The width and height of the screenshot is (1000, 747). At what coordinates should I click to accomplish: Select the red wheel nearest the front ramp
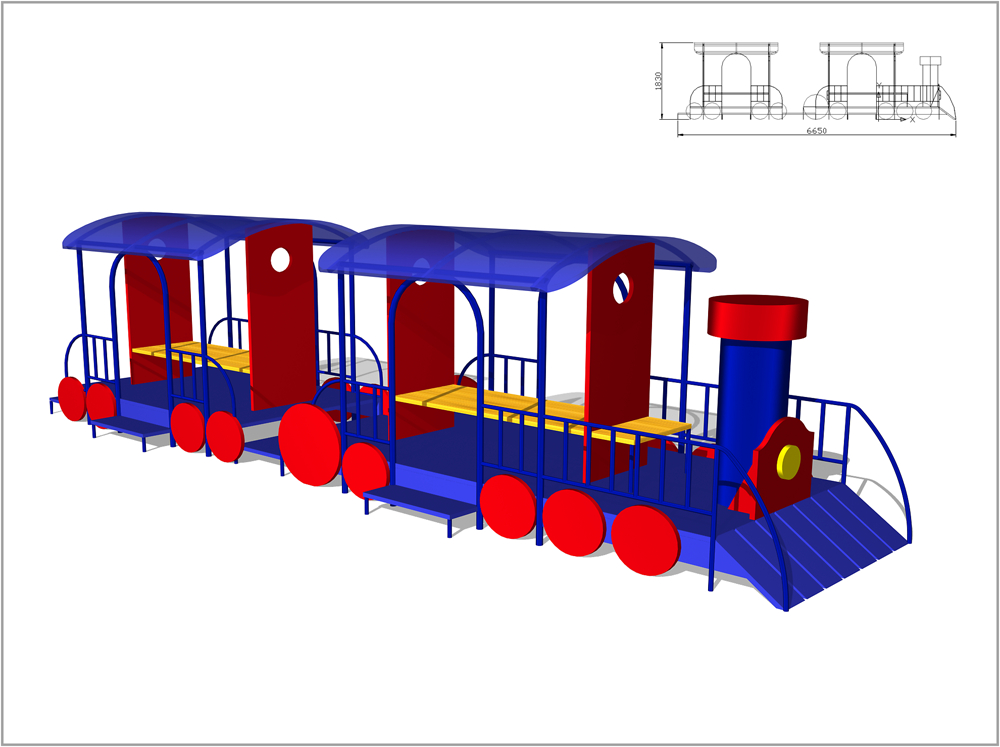coord(646,540)
